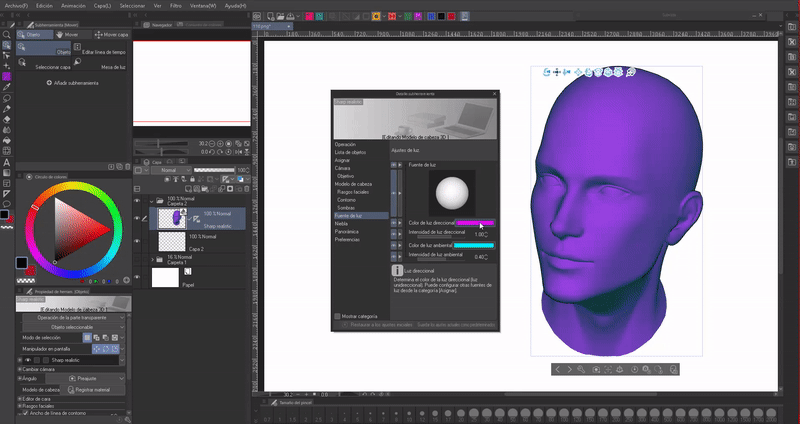The width and height of the screenshot is (800, 424).
Task: Click the Añadir subherramienta plus icon
Action: pos(49,82)
